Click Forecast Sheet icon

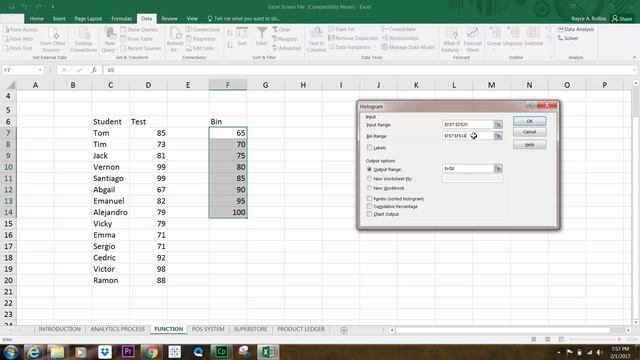[x=473, y=40]
